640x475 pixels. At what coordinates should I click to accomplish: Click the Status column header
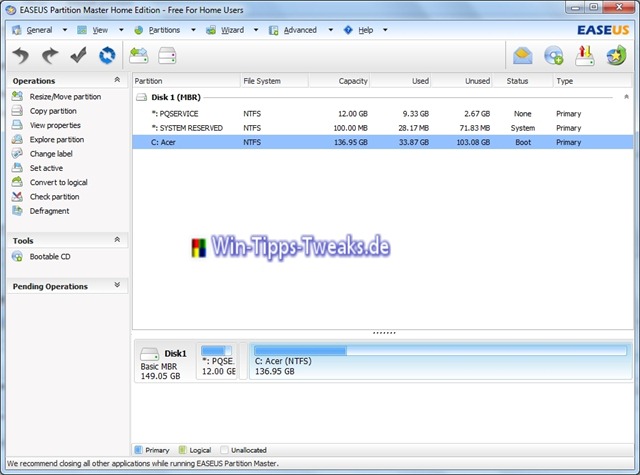pyautogui.click(x=522, y=81)
